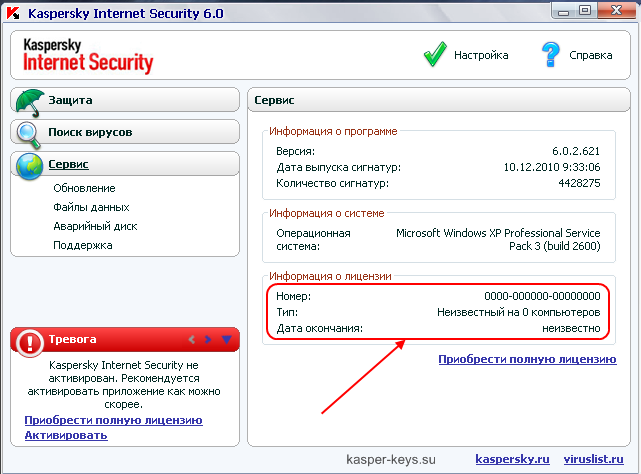Collapse the Тревога panel with down triangle
The width and height of the screenshot is (641, 474).
tap(227, 340)
